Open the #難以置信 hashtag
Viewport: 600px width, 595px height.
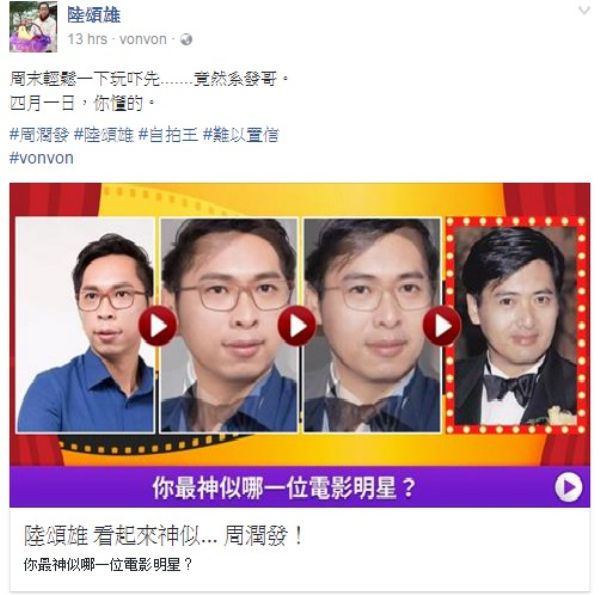[x=241, y=135]
